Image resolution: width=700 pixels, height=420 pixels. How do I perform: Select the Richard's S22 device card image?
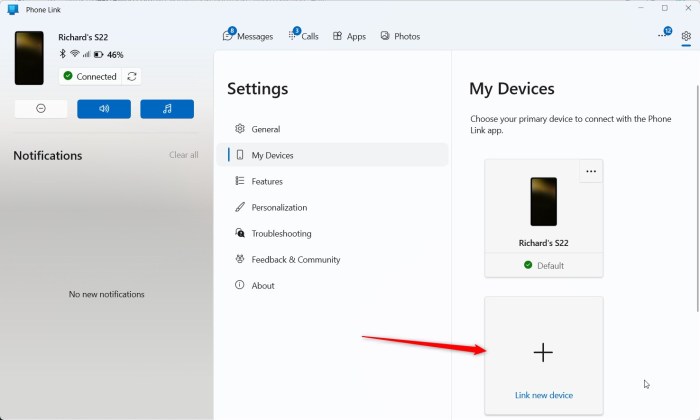click(x=543, y=202)
